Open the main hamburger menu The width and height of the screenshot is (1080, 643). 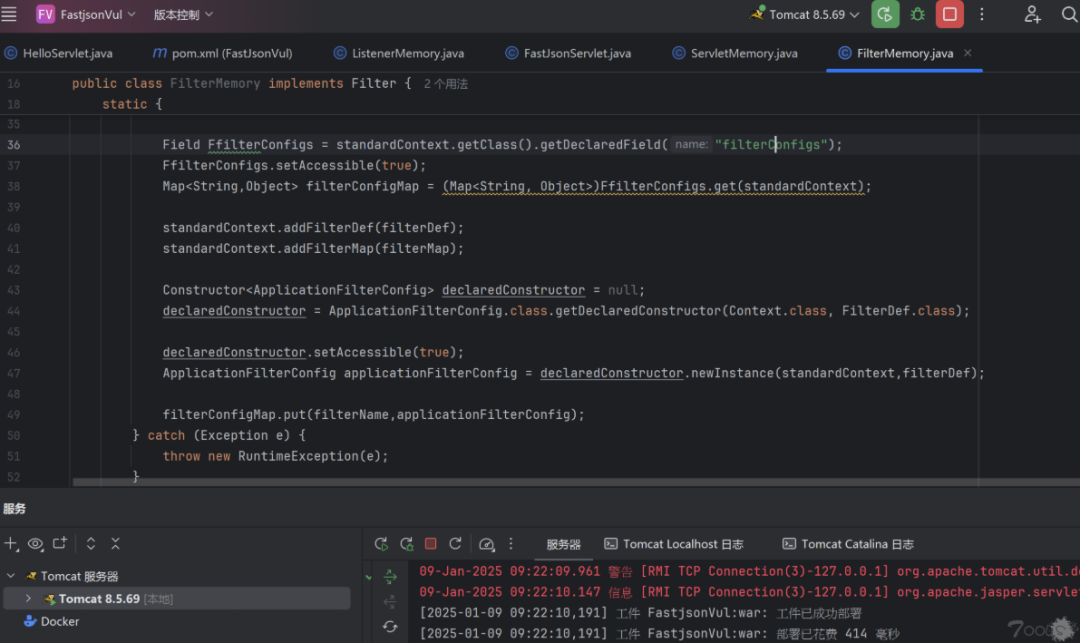coord(9,14)
